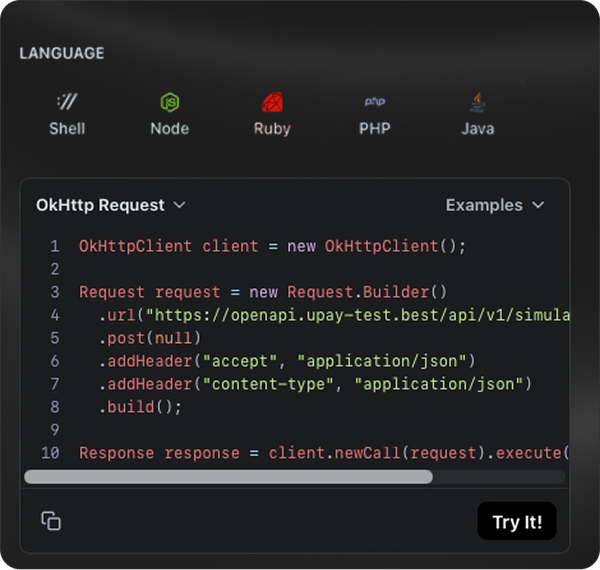Click the code line 'OkHttpClient client = new OkHttpClient();'
Image resolution: width=600 pixels, height=570 pixels.
[272, 246]
